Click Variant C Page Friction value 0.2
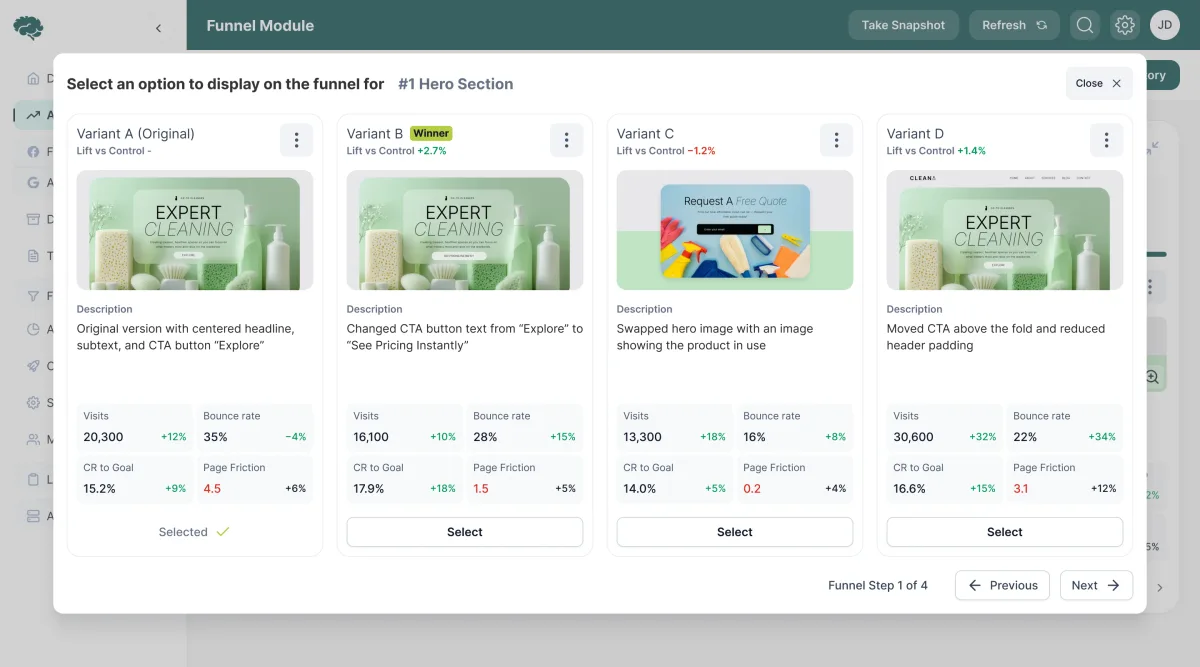The width and height of the screenshot is (1200, 667). click(x=752, y=489)
